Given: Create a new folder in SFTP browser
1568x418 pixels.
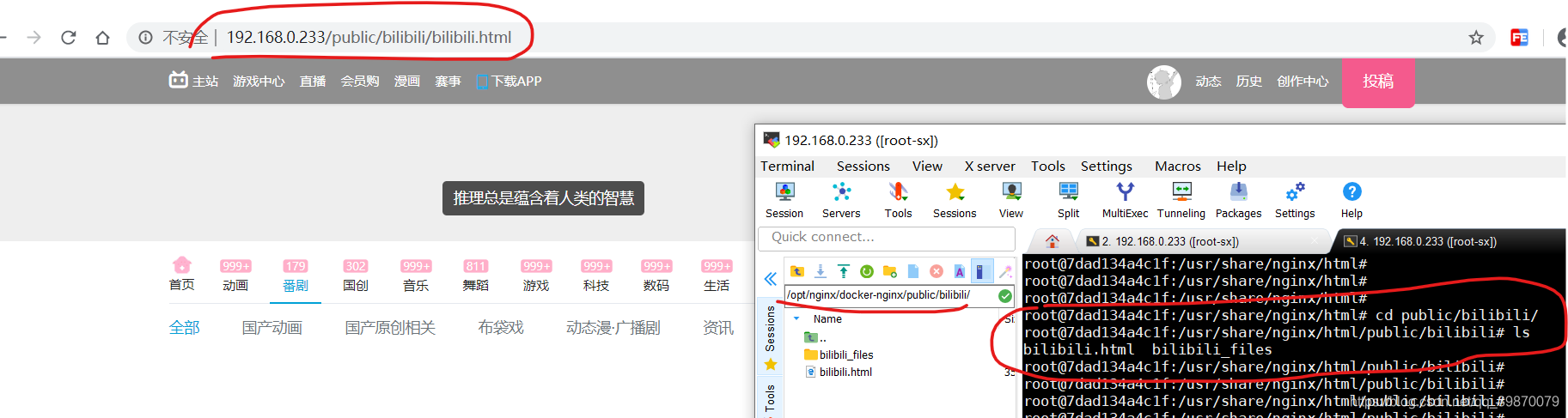Looking at the screenshot, I should pos(890,271).
